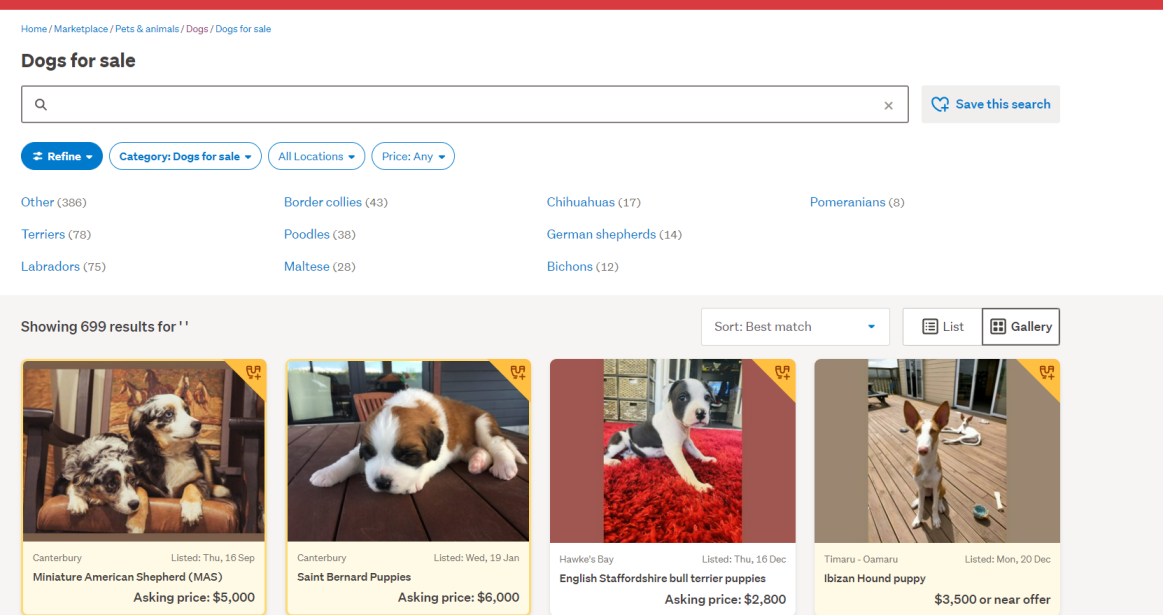The height and width of the screenshot is (615, 1163).
Task: Open the Refine filters dropdown
Action: [x=62, y=157]
